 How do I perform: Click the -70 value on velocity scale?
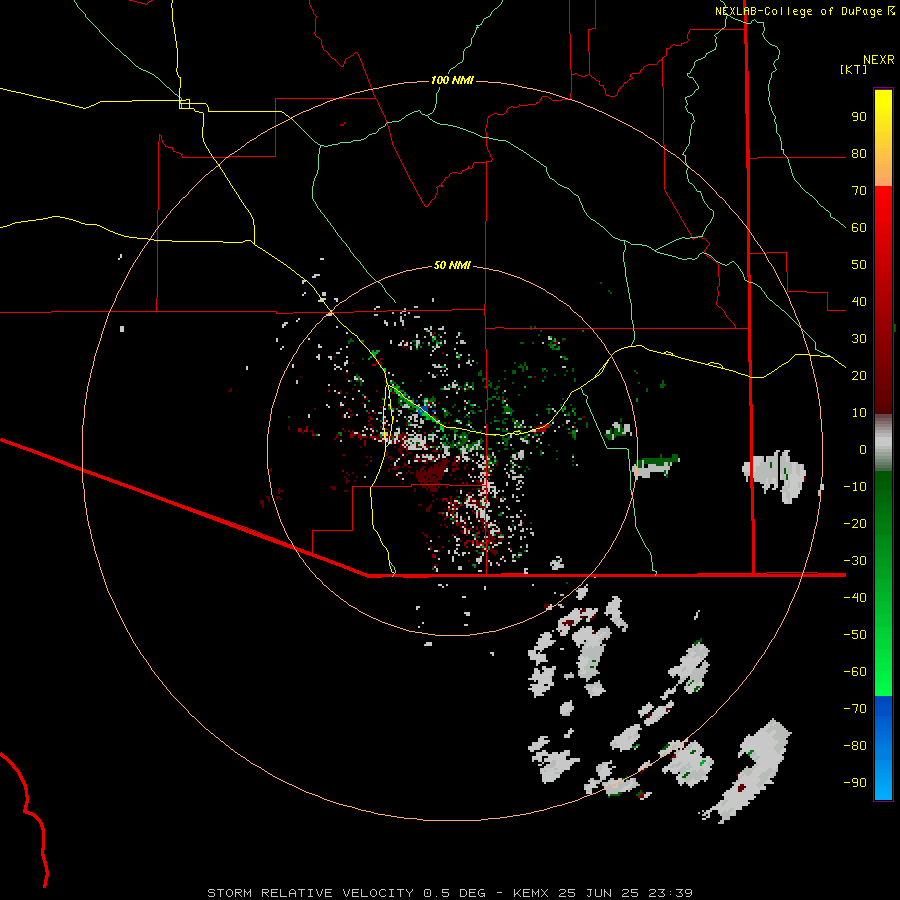[855, 709]
